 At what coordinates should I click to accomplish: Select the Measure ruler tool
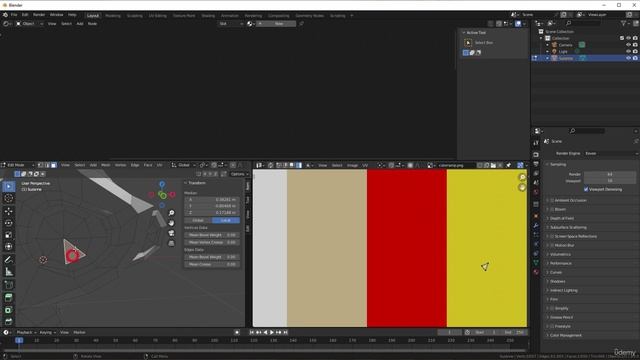[x=9, y=272]
